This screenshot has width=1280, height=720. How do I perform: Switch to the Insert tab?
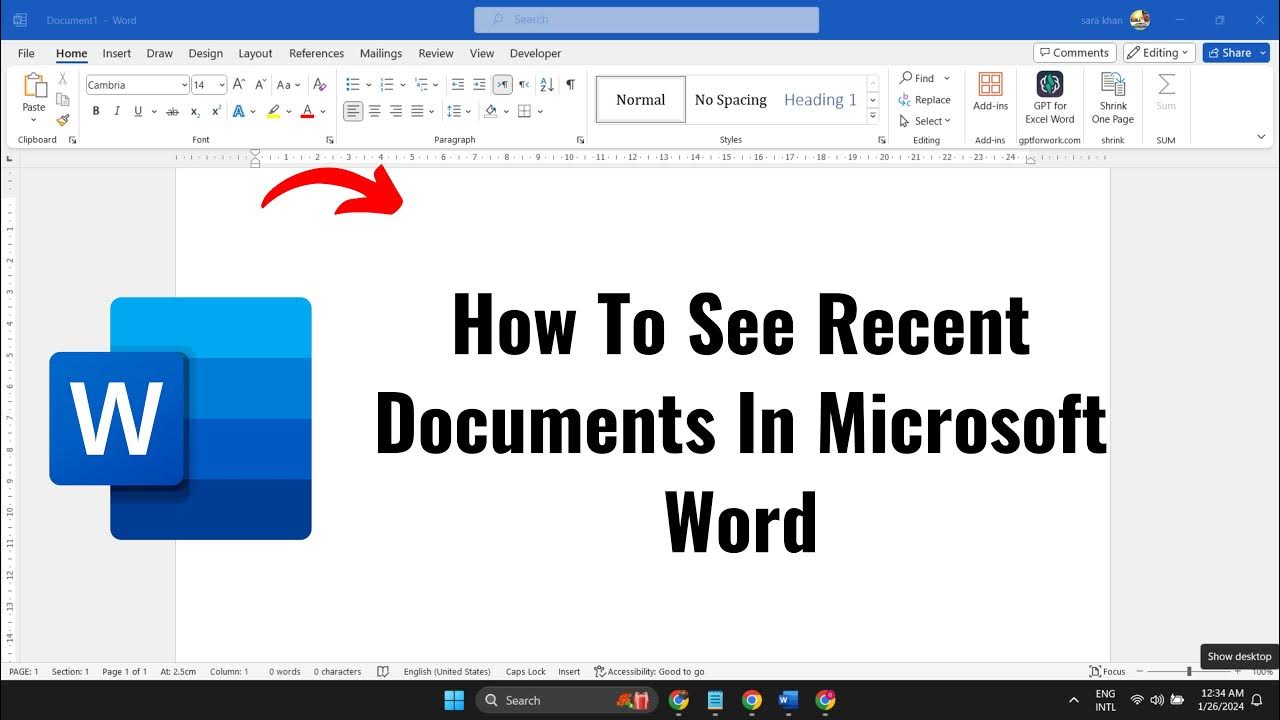click(117, 53)
